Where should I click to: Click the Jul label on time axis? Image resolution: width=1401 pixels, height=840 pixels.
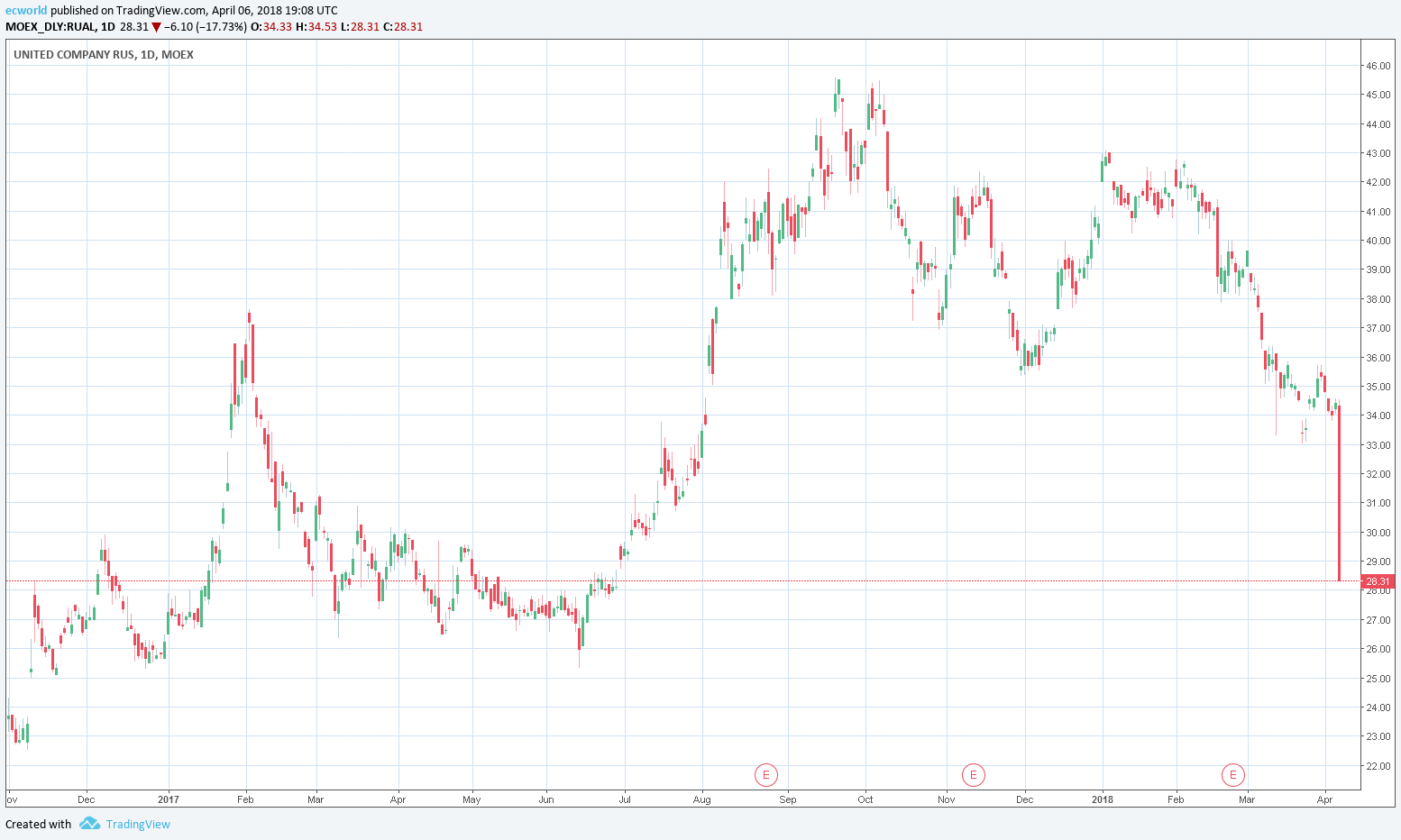click(x=625, y=799)
